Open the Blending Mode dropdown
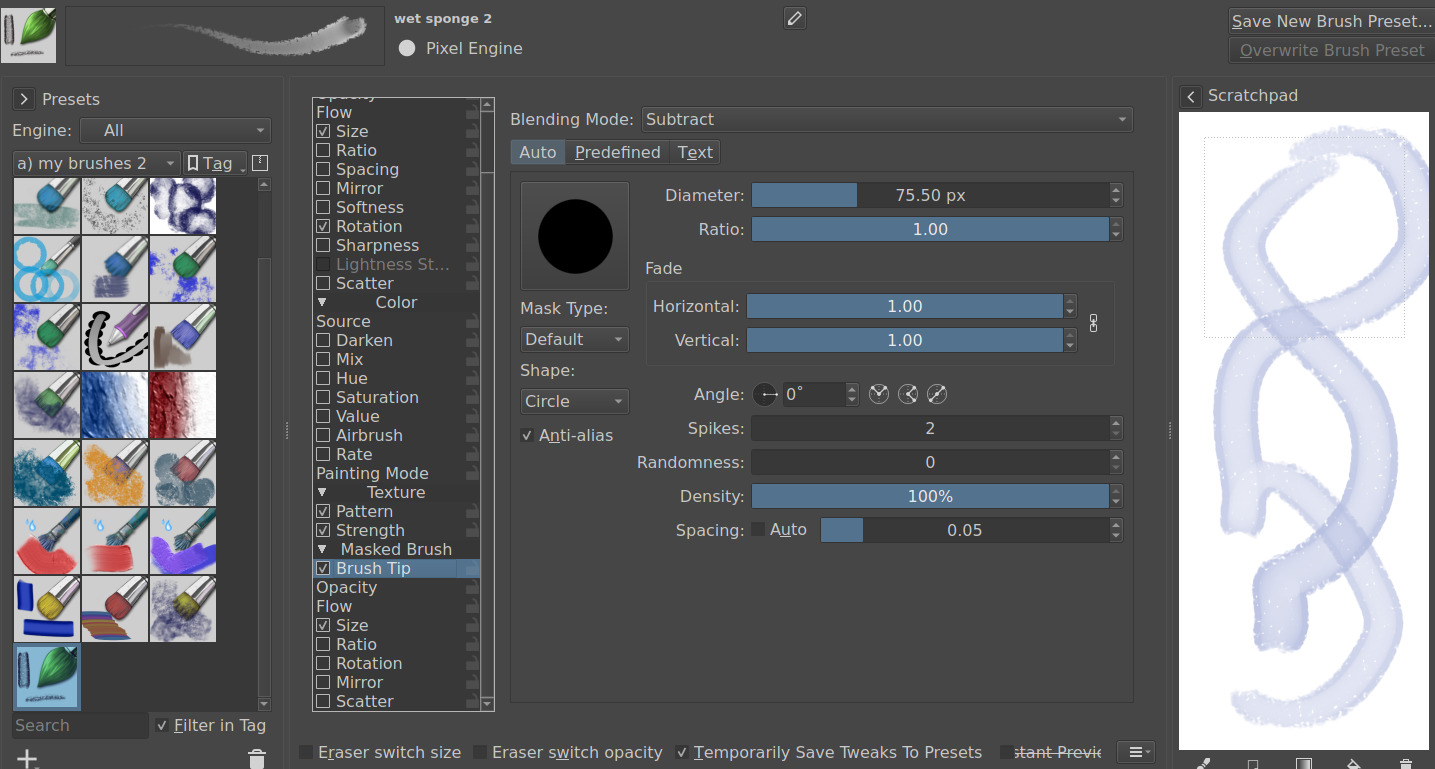This screenshot has height=769, width=1435. click(x=886, y=119)
